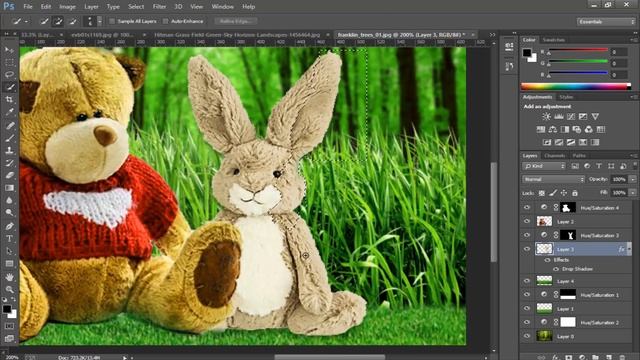The width and height of the screenshot is (640, 360).
Task: Click the Refine Edge button
Action: [x=236, y=21]
